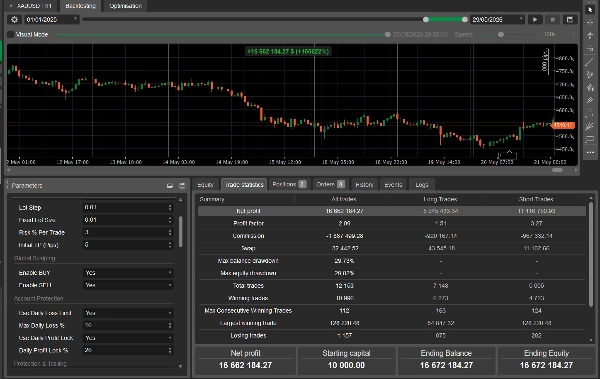Image resolution: width=600 pixels, height=379 pixels.
Task: Select the cursor pointer tool
Action: point(590,10)
